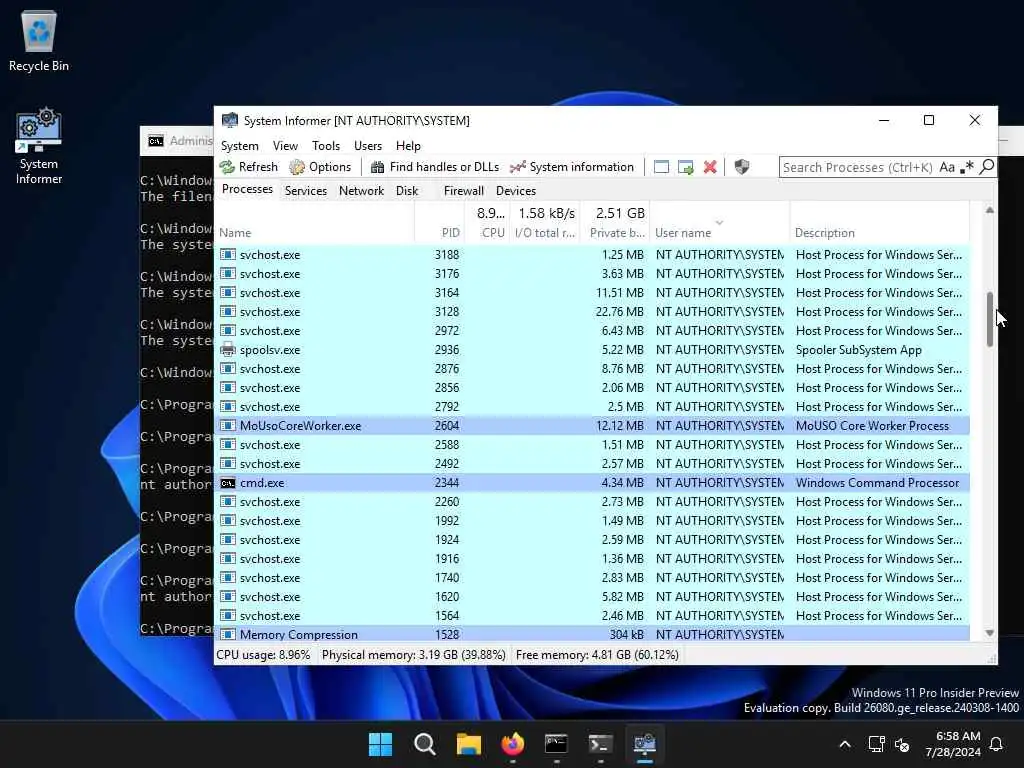Click the PID 1740 cell
The width and height of the screenshot is (1024, 768).
pos(447,577)
